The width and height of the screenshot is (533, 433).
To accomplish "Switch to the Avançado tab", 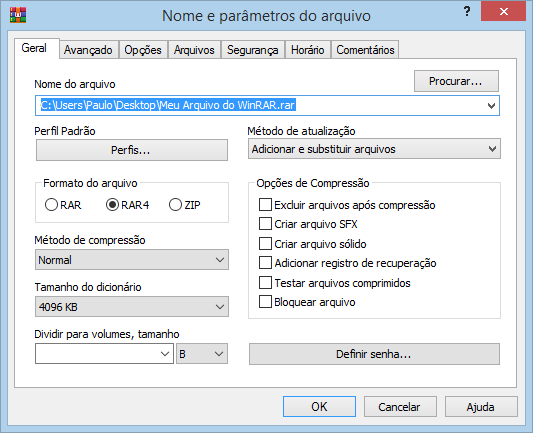I will click(88, 50).
